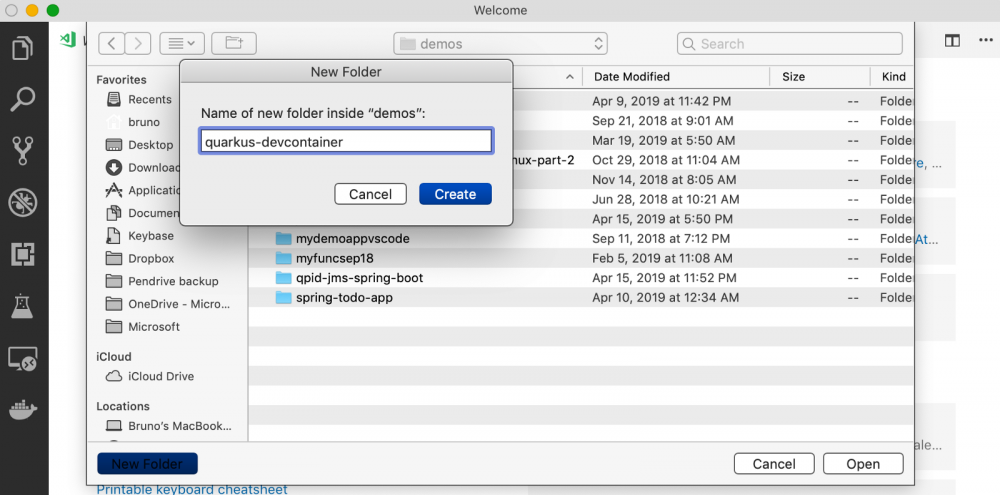Viewport: 1000px width, 495px height.
Task: Open the Extensions view
Action: 23,255
